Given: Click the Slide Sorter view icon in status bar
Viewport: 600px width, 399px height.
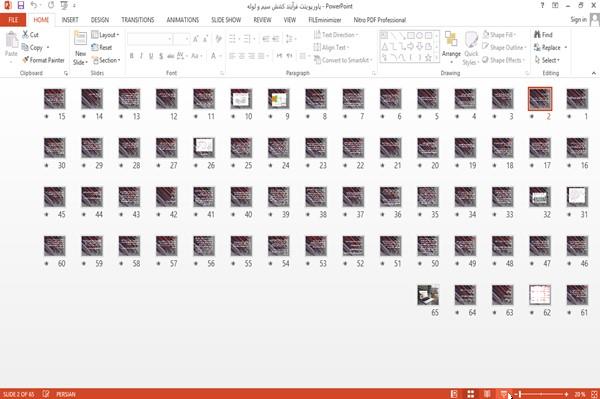Looking at the screenshot, I should pyautogui.click(x=471, y=394).
